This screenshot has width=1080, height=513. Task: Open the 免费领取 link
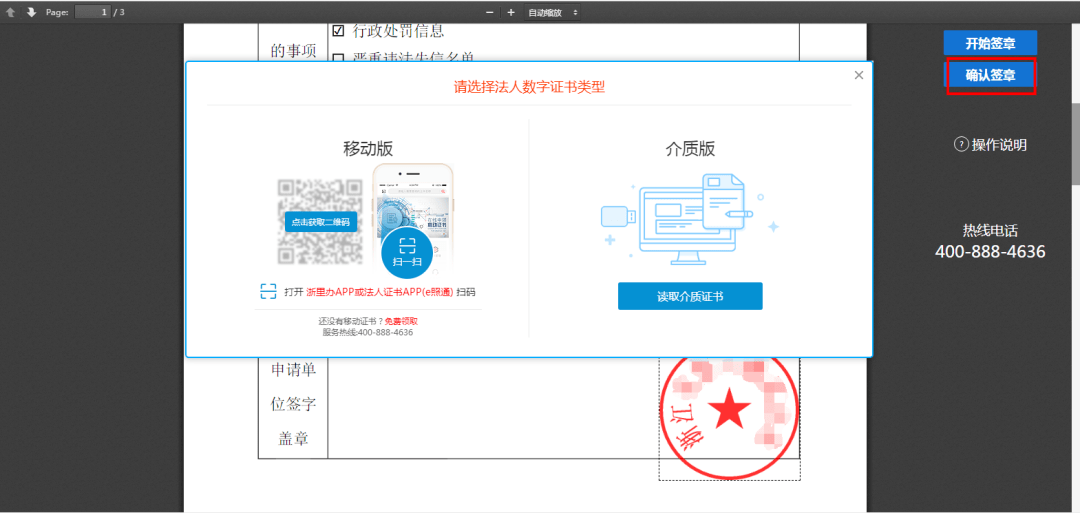tap(401, 321)
